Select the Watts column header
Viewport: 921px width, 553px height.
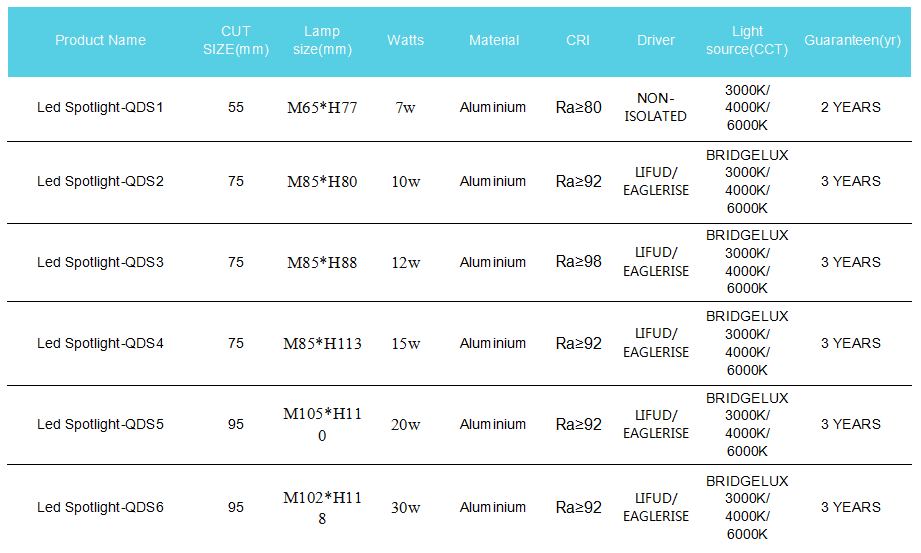[x=405, y=41]
